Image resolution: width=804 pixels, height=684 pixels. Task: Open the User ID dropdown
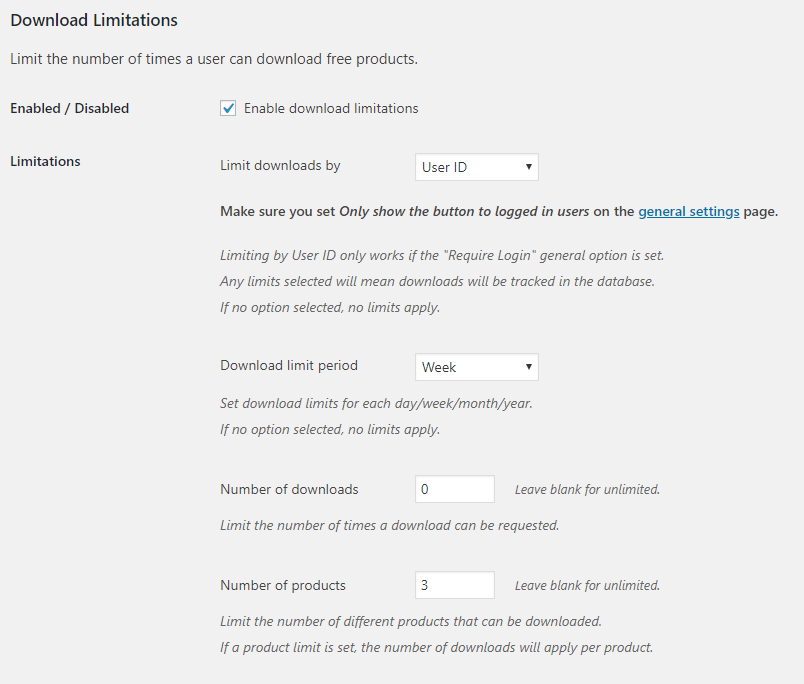point(476,167)
